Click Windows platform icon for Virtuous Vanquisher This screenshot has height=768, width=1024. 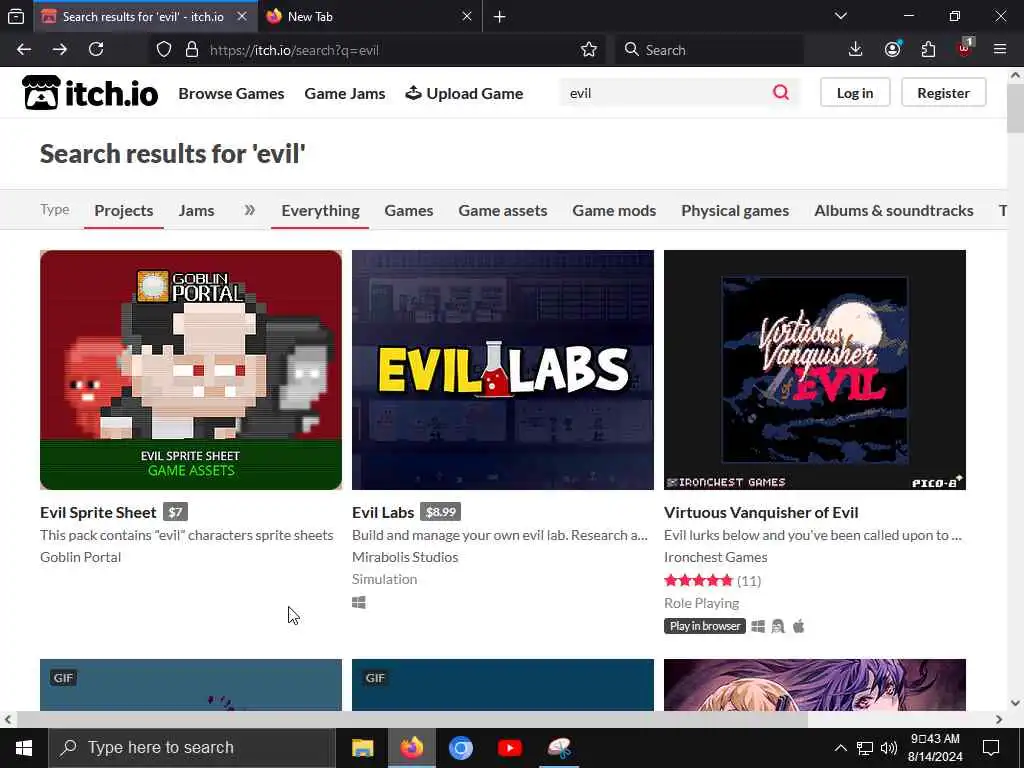(x=758, y=626)
